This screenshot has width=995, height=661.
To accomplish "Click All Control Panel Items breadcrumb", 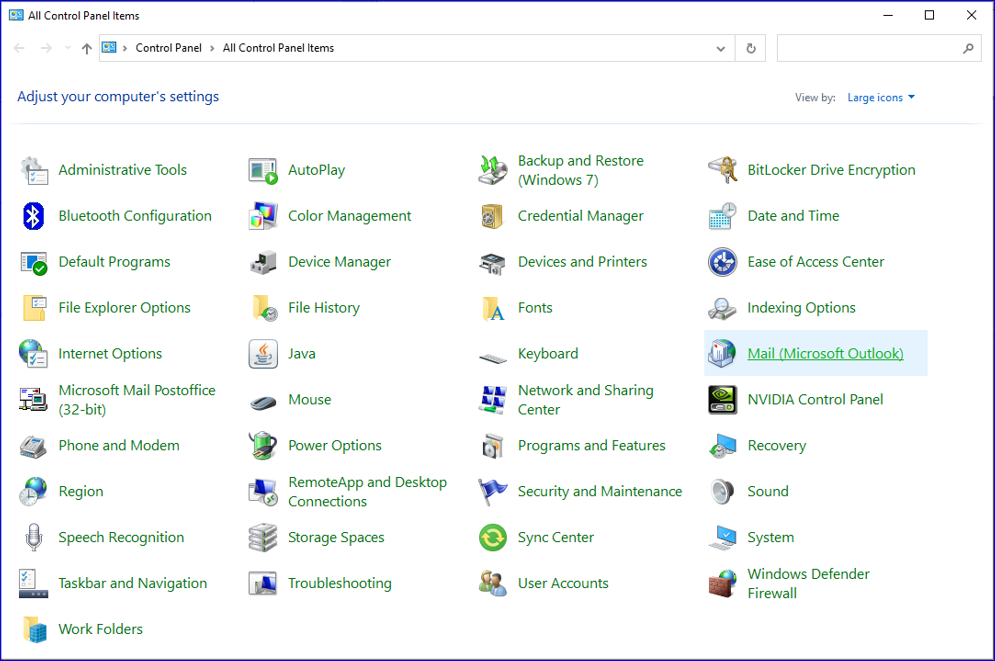I will (278, 47).
